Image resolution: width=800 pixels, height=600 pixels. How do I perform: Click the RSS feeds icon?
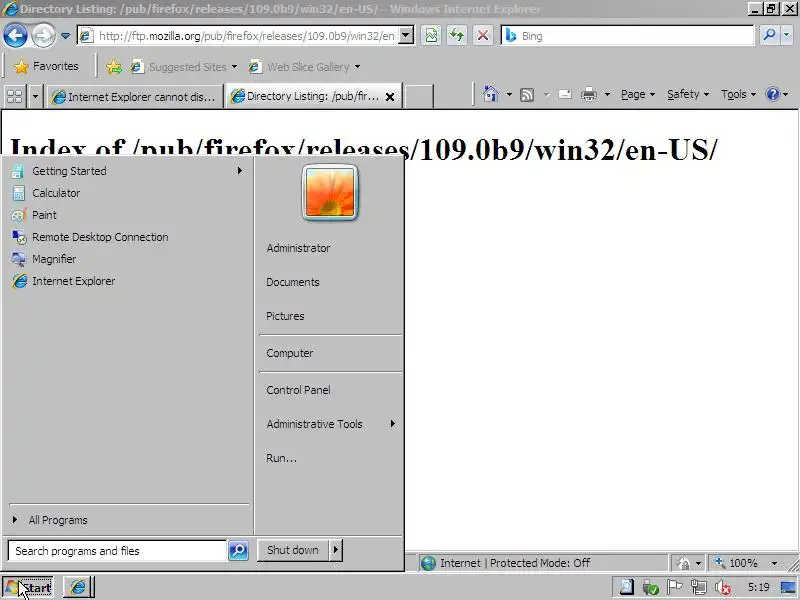(x=527, y=95)
